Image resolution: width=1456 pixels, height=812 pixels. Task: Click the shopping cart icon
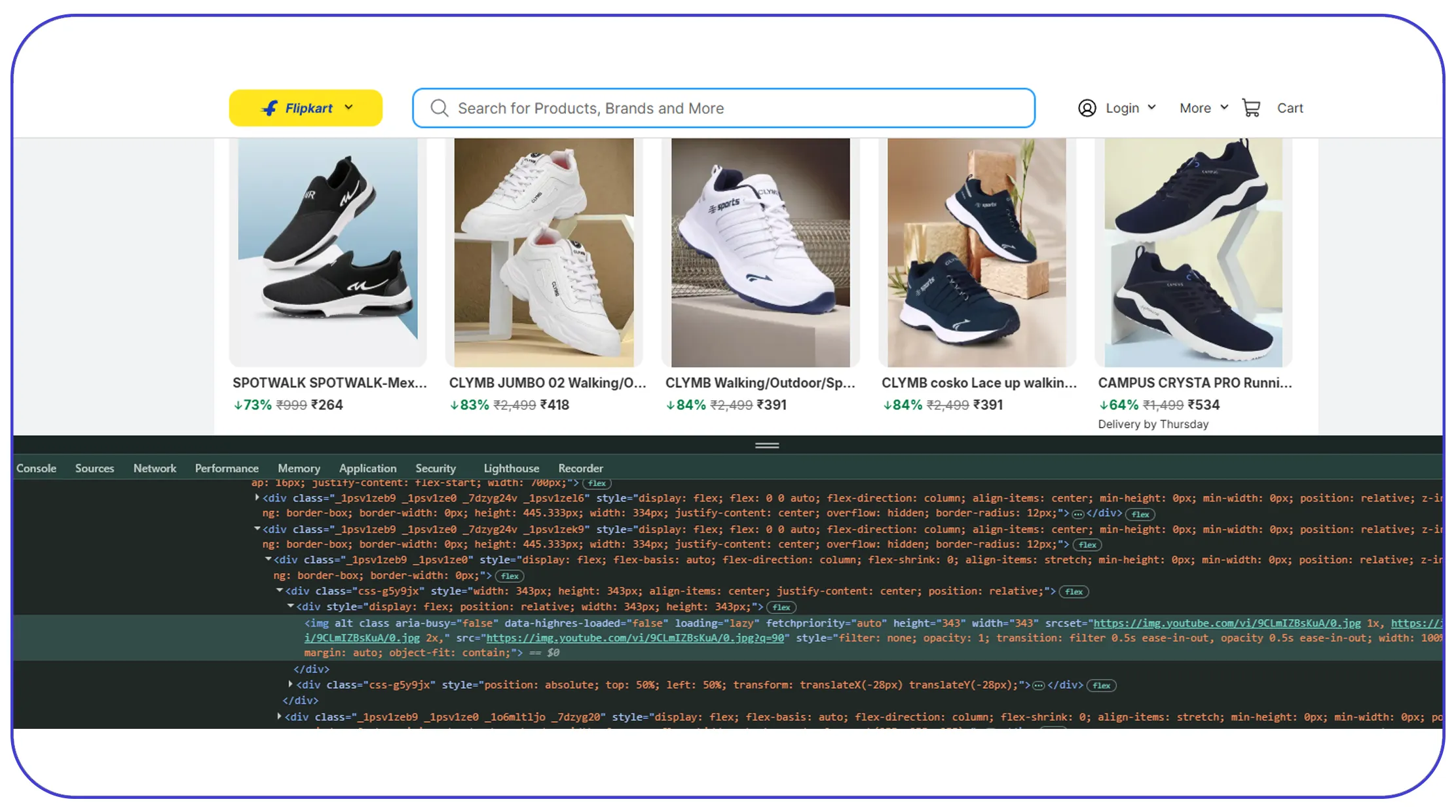pyautogui.click(x=1251, y=108)
